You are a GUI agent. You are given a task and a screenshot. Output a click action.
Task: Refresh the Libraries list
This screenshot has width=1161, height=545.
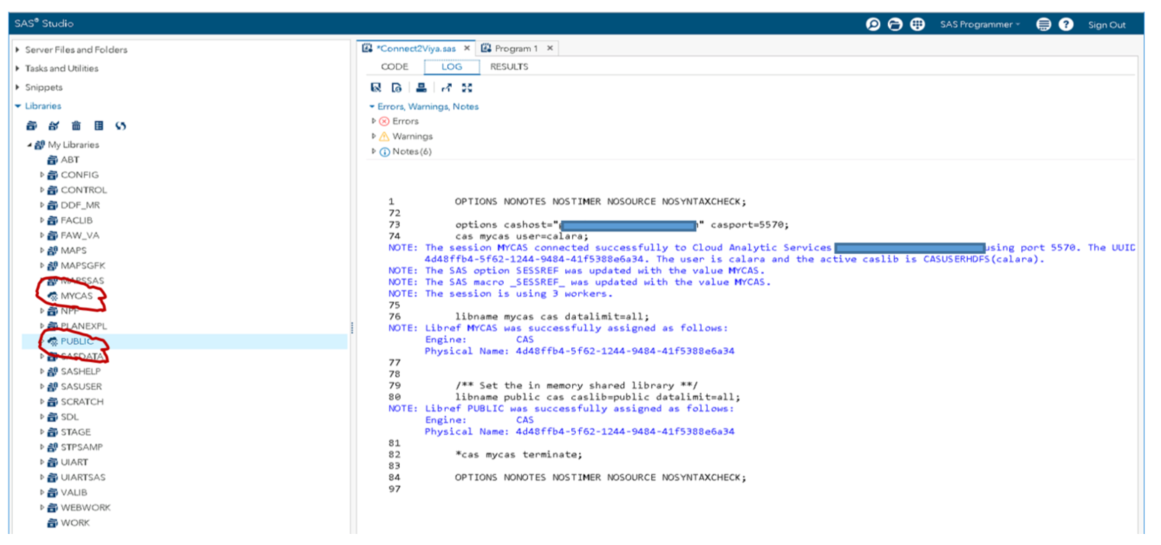pos(121,126)
